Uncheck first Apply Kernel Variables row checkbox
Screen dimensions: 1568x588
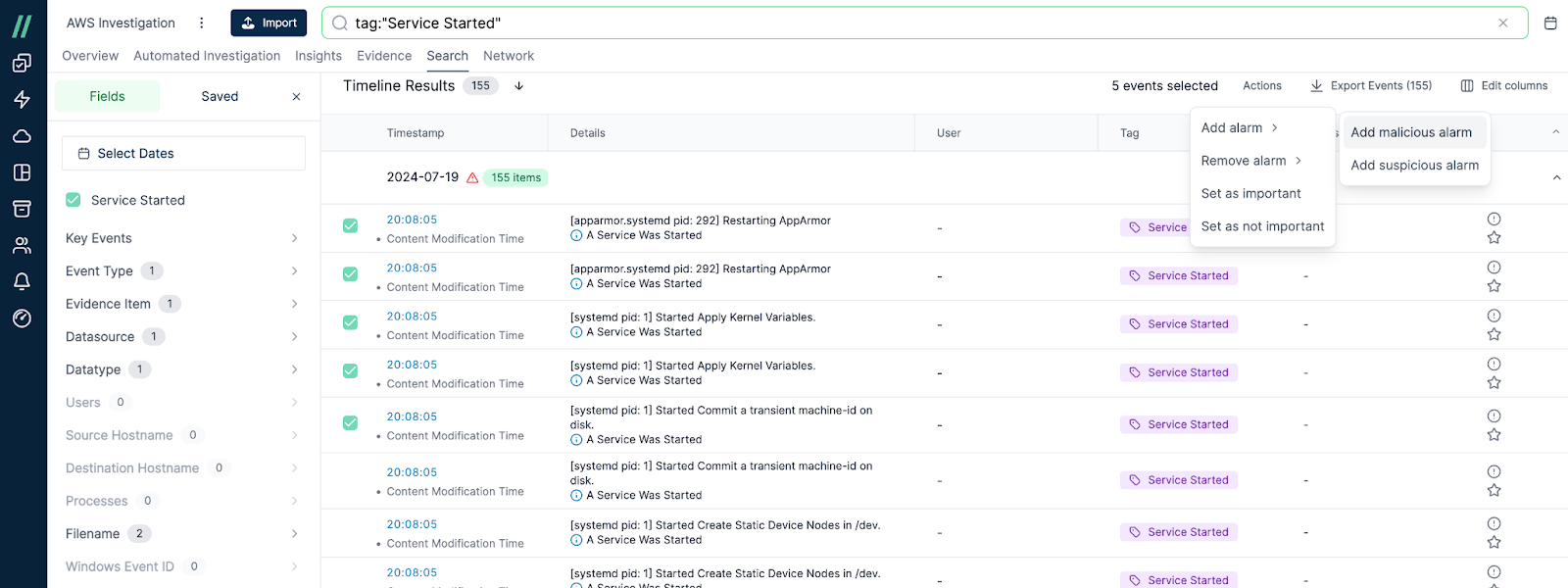pyautogui.click(x=350, y=322)
